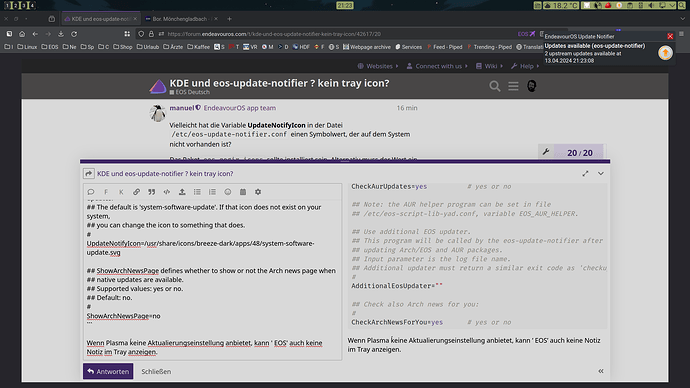Open the forum search magnifier icon
Image resolution: width=690 pixels, height=388 pixels.
point(495,86)
